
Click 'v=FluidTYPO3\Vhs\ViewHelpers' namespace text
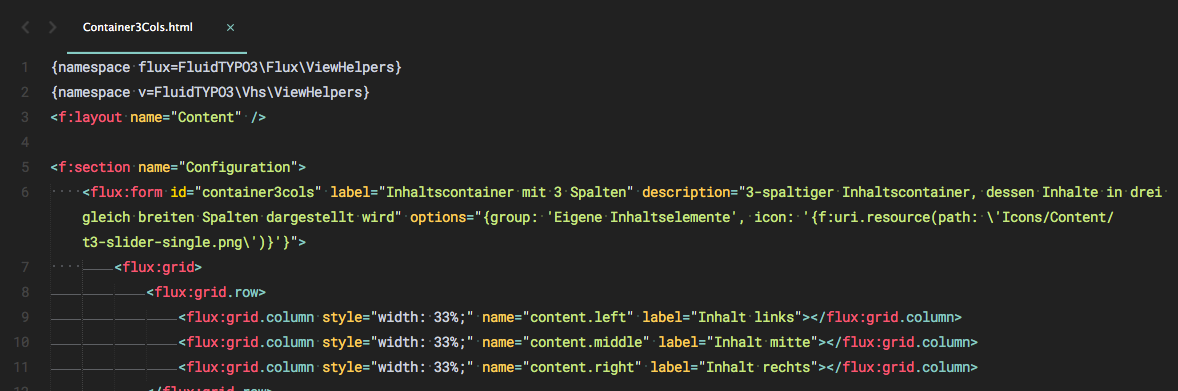coord(250,92)
